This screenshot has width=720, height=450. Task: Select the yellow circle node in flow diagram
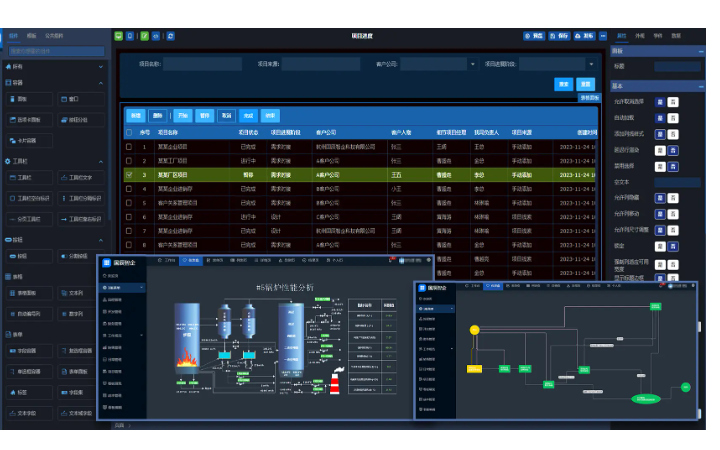[x=474, y=330]
